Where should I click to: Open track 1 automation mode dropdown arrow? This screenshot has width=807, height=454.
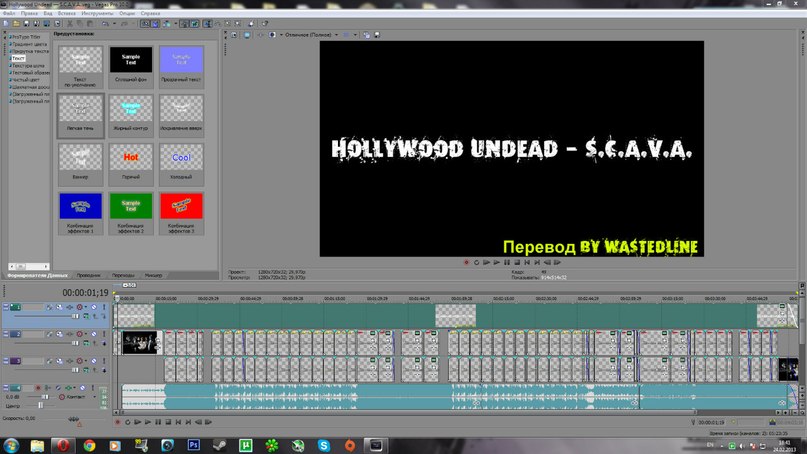coord(86,307)
